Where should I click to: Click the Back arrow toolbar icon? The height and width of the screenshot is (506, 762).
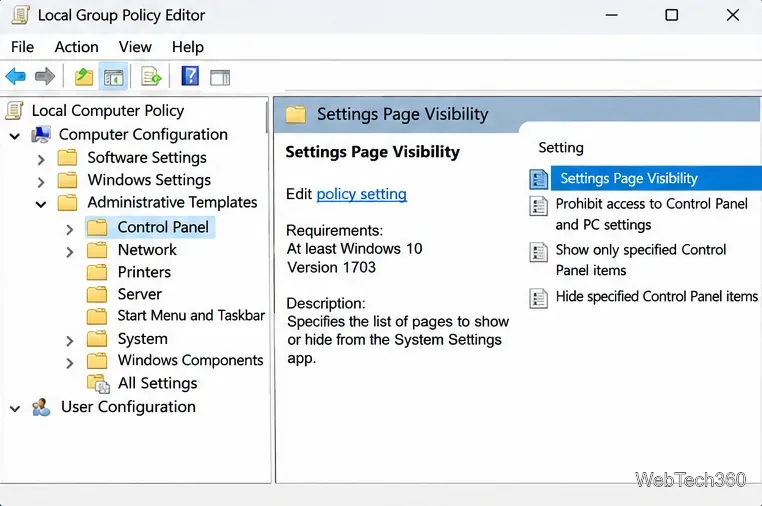(16, 76)
